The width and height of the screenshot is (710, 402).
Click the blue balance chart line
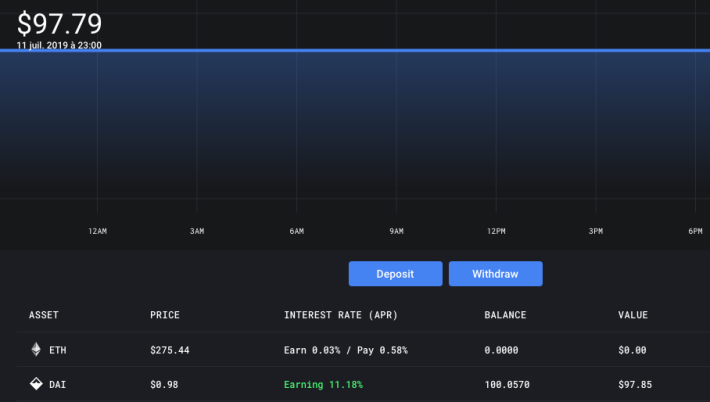[355, 50]
